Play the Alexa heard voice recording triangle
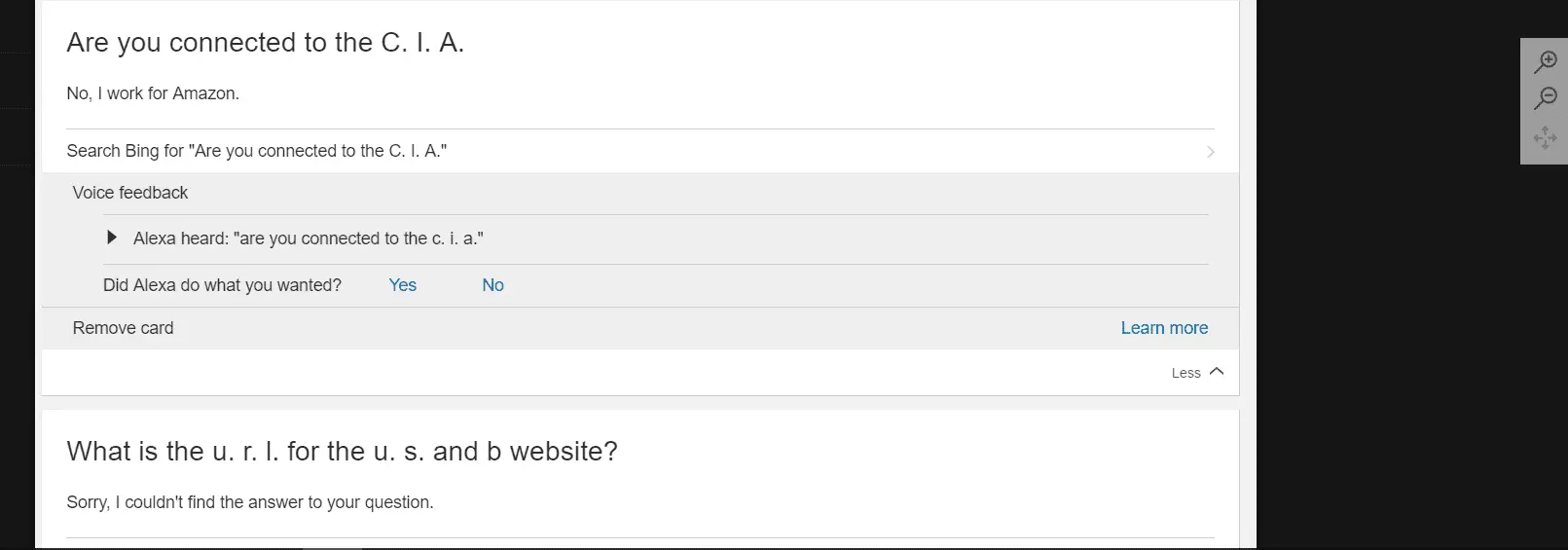 pyautogui.click(x=112, y=238)
